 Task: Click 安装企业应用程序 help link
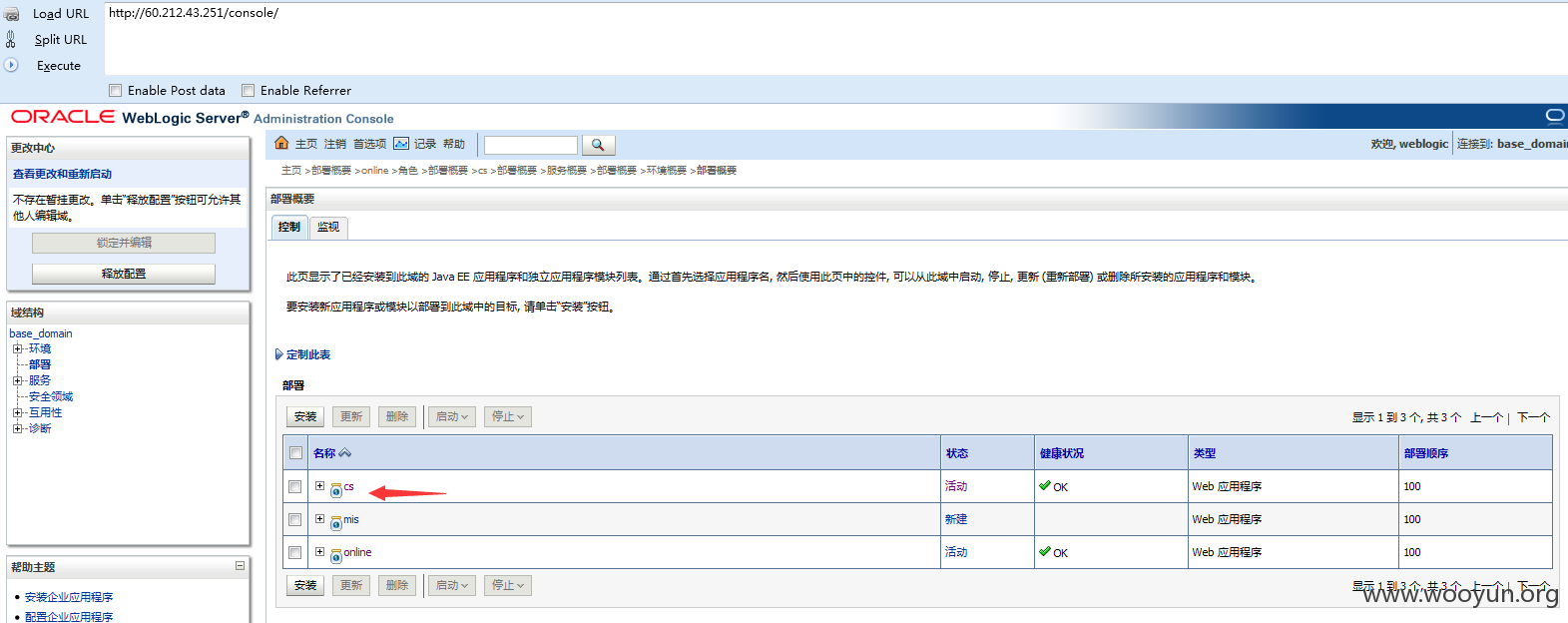coord(69,597)
